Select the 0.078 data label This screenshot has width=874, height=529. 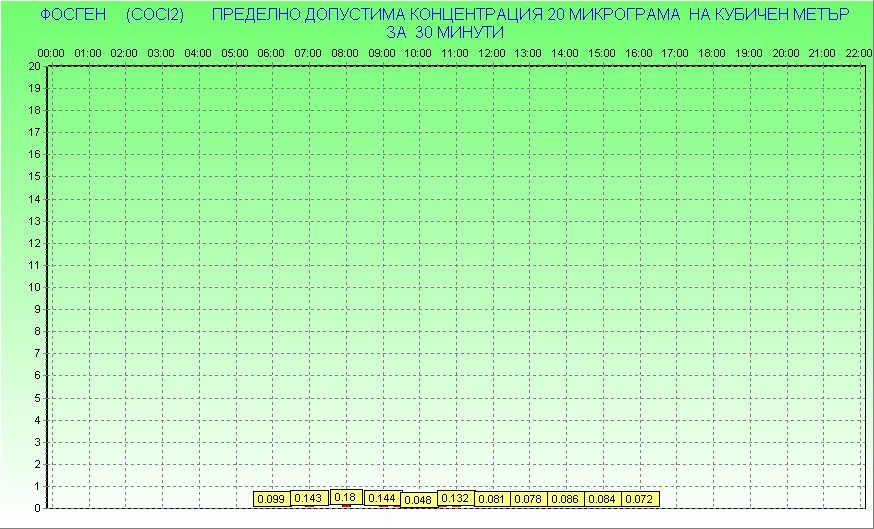tap(528, 499)
